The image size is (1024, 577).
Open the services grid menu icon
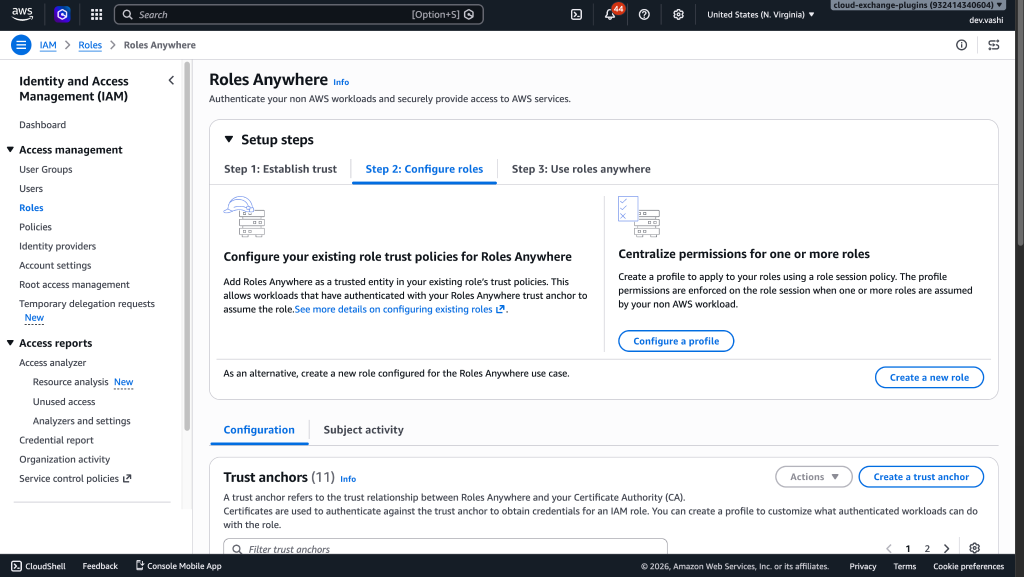[96, 14]
